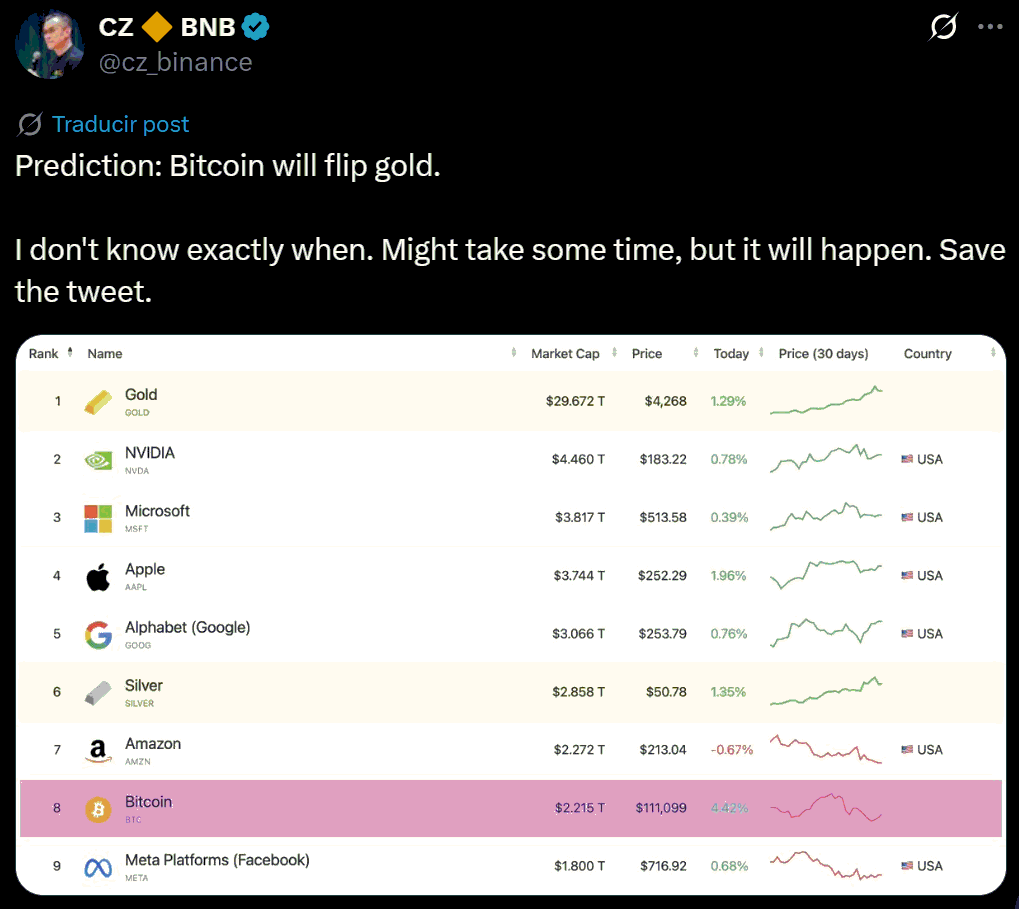The width and height of the screenshot is (1019, 909).
Task: Click the Country column header
Action: tap(927, 353)
